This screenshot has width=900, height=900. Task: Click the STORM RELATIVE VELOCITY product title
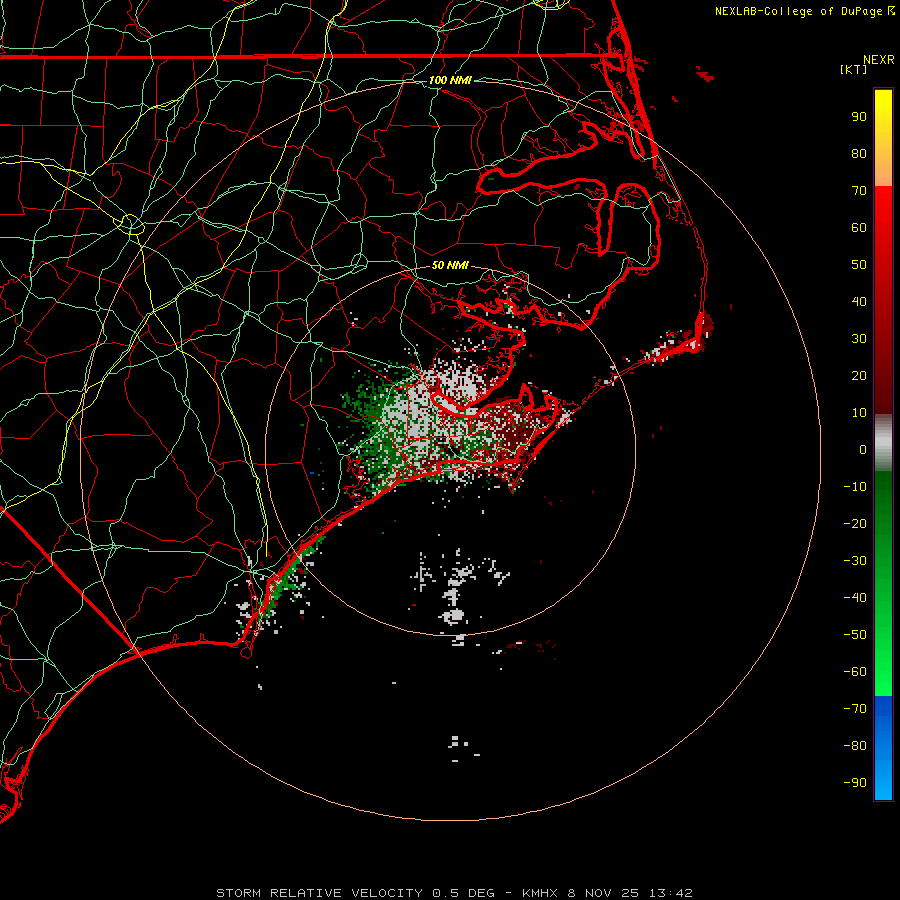tap(319, 893)
